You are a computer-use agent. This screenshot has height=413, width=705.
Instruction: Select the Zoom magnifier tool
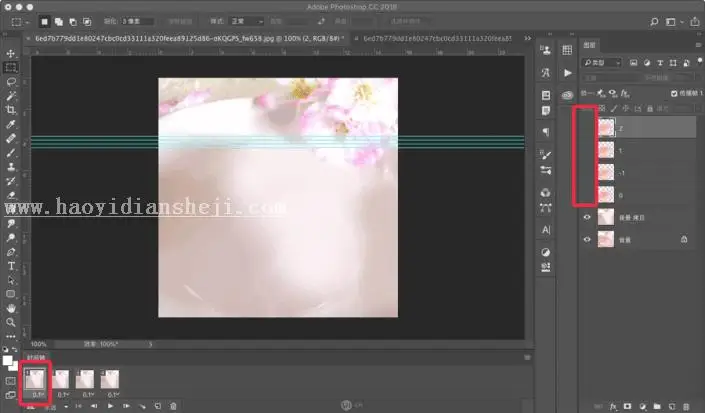click(11, 322)
